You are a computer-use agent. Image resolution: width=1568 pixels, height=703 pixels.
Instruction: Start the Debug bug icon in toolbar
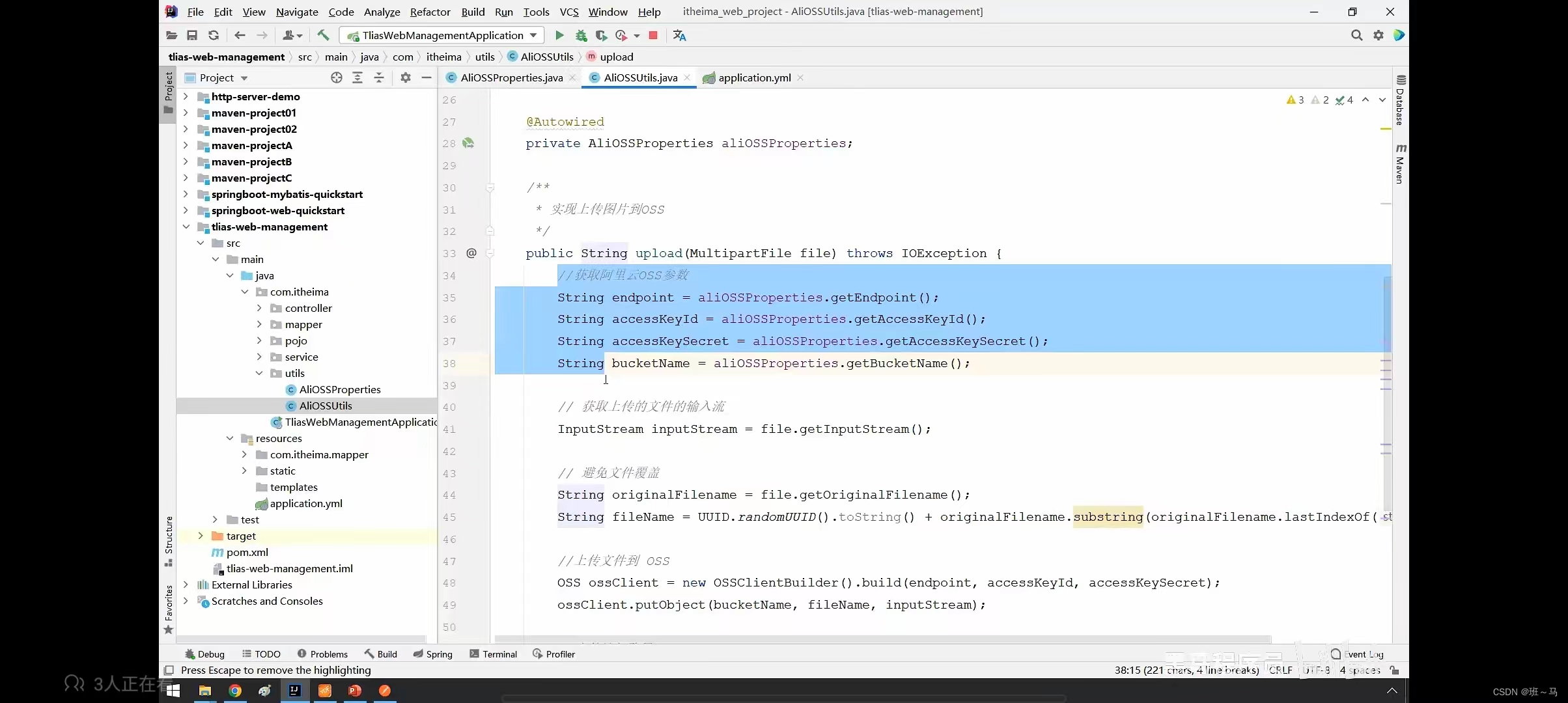(581, 35)
